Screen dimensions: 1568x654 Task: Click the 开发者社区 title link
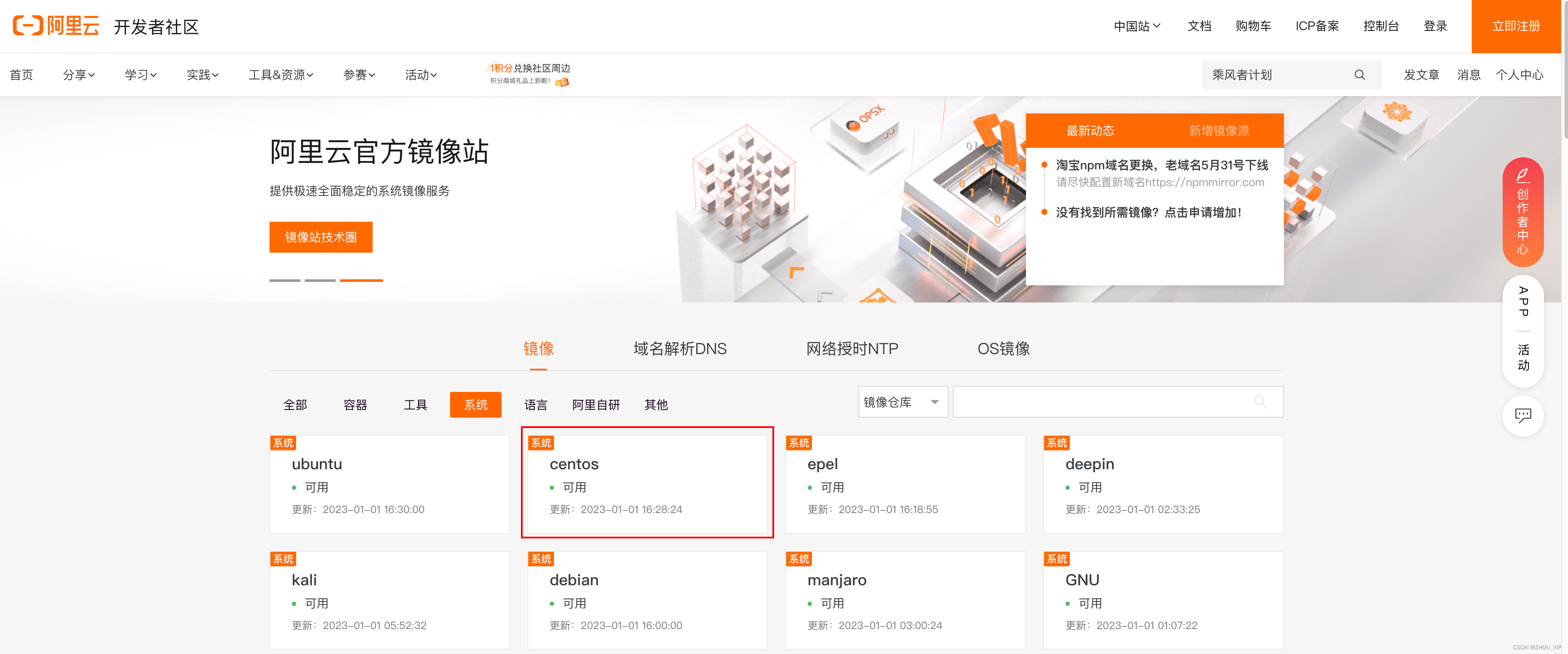pyautogui.click(x=156, y=27)
